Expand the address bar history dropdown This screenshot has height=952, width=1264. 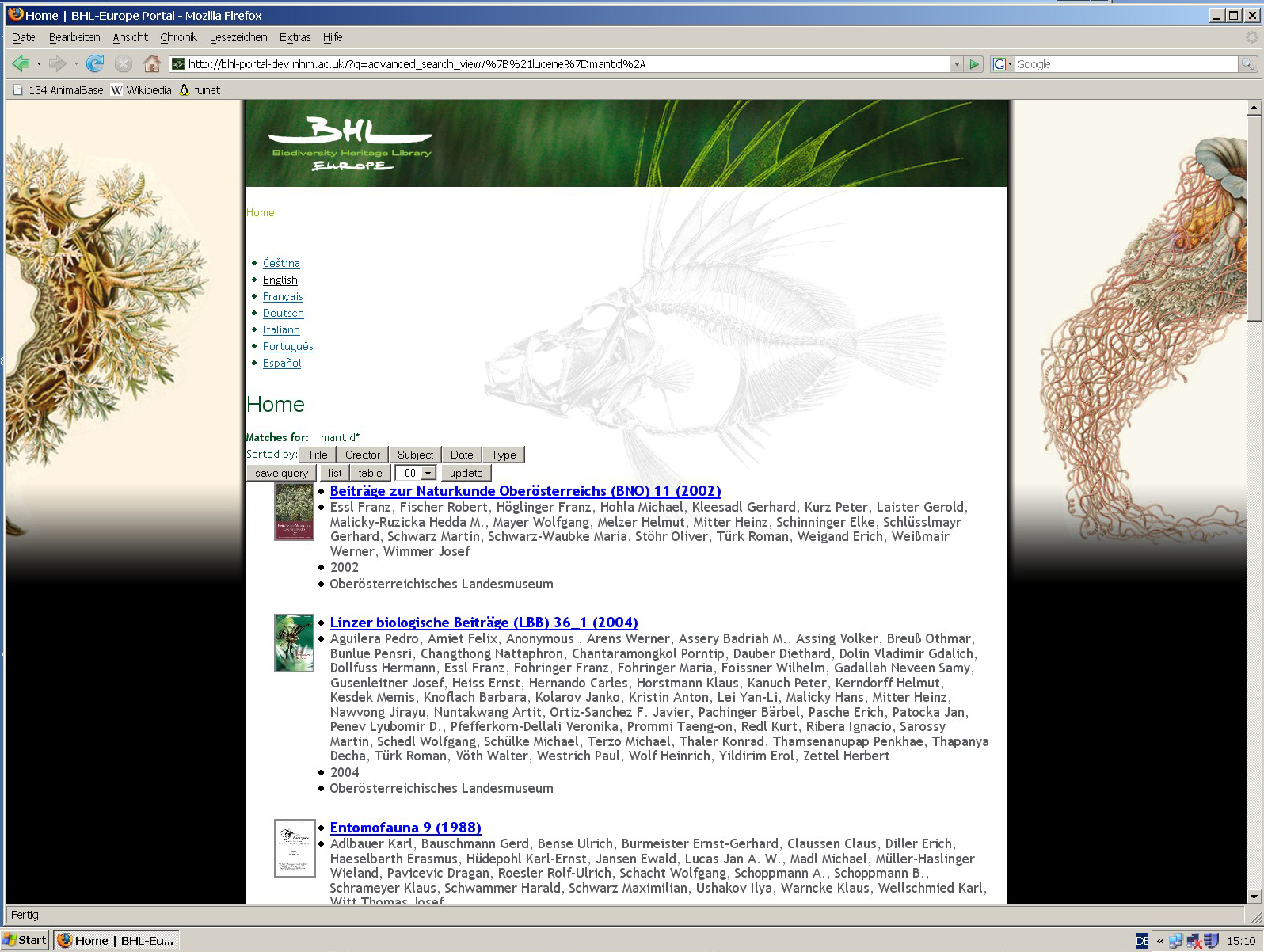[x=957, y=64]
